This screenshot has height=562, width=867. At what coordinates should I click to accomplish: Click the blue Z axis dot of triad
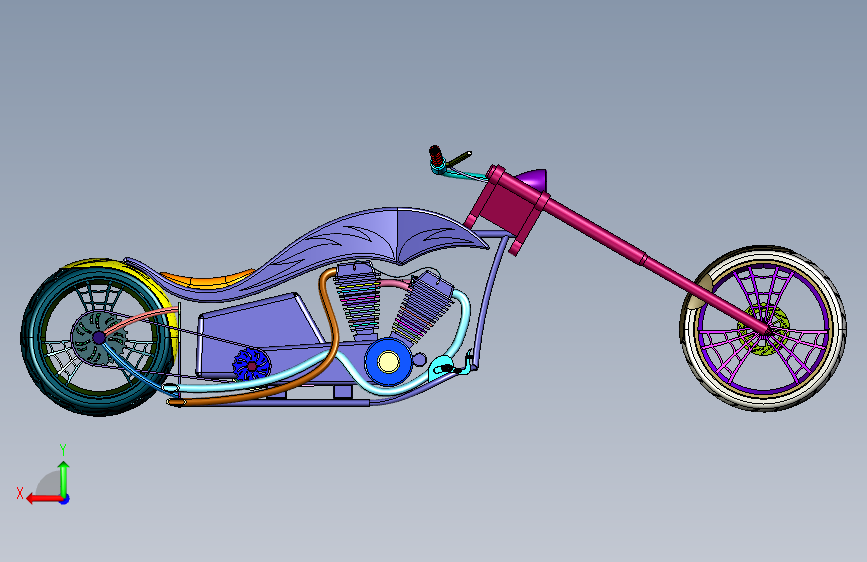point(65,499)
